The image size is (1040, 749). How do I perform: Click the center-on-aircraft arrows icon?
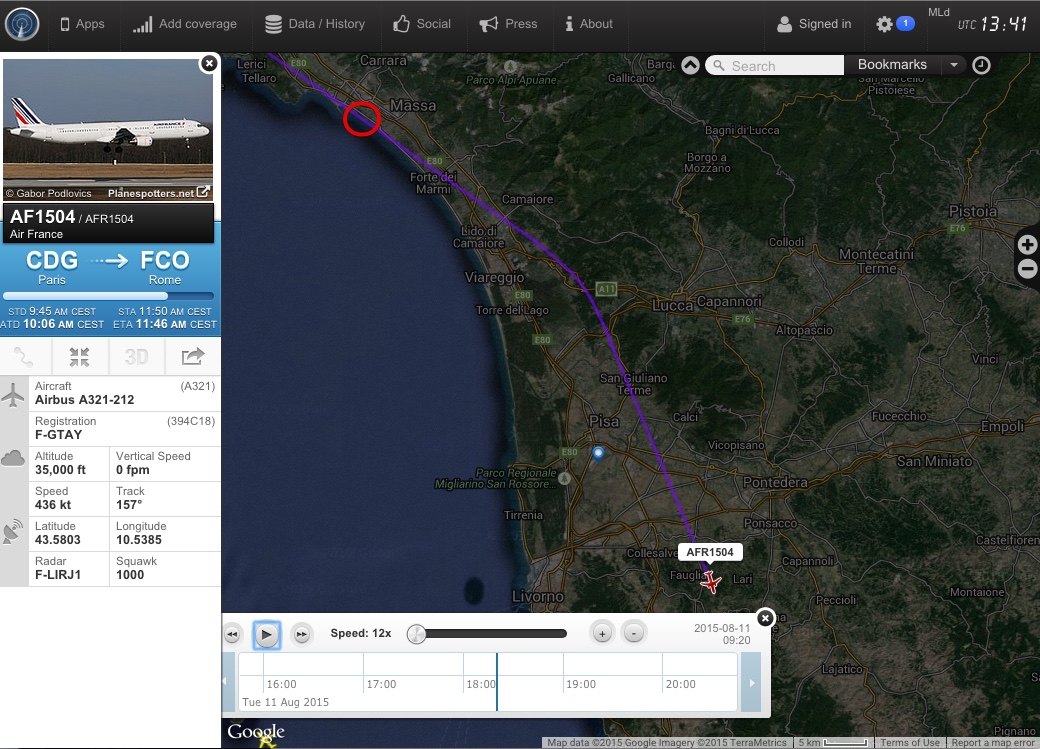pyautogui.click(x=80, y=357)
